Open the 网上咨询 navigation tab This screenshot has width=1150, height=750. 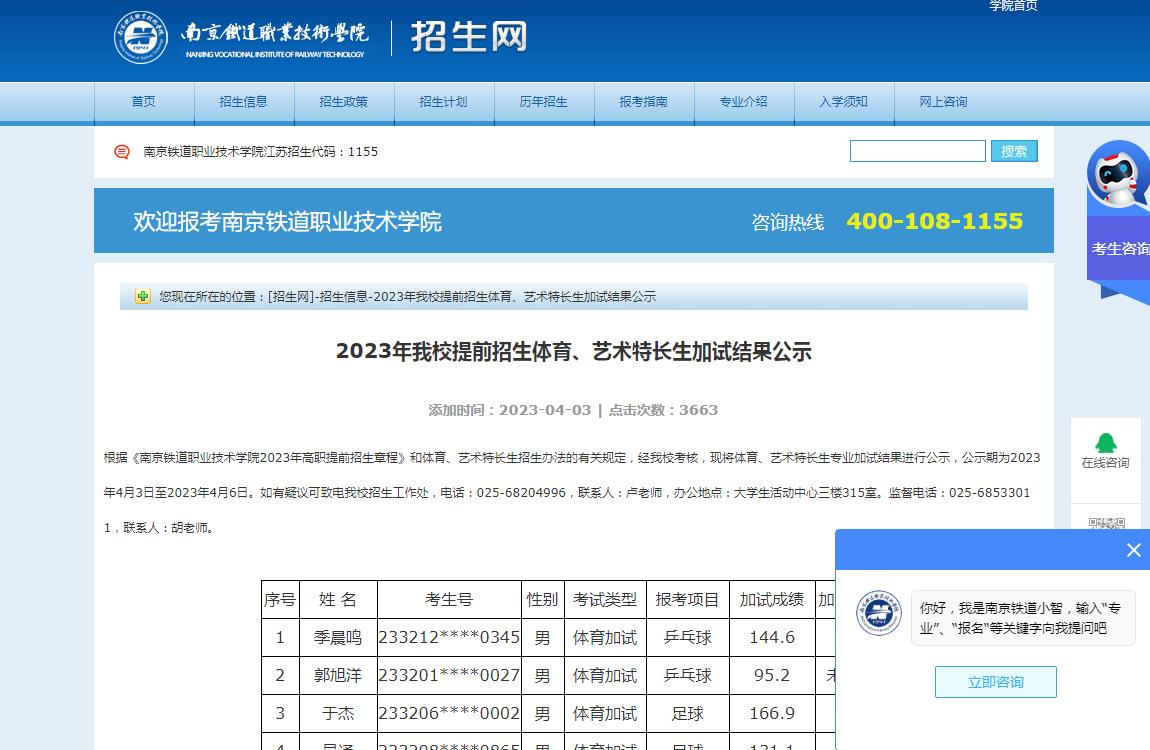[944, 102]
